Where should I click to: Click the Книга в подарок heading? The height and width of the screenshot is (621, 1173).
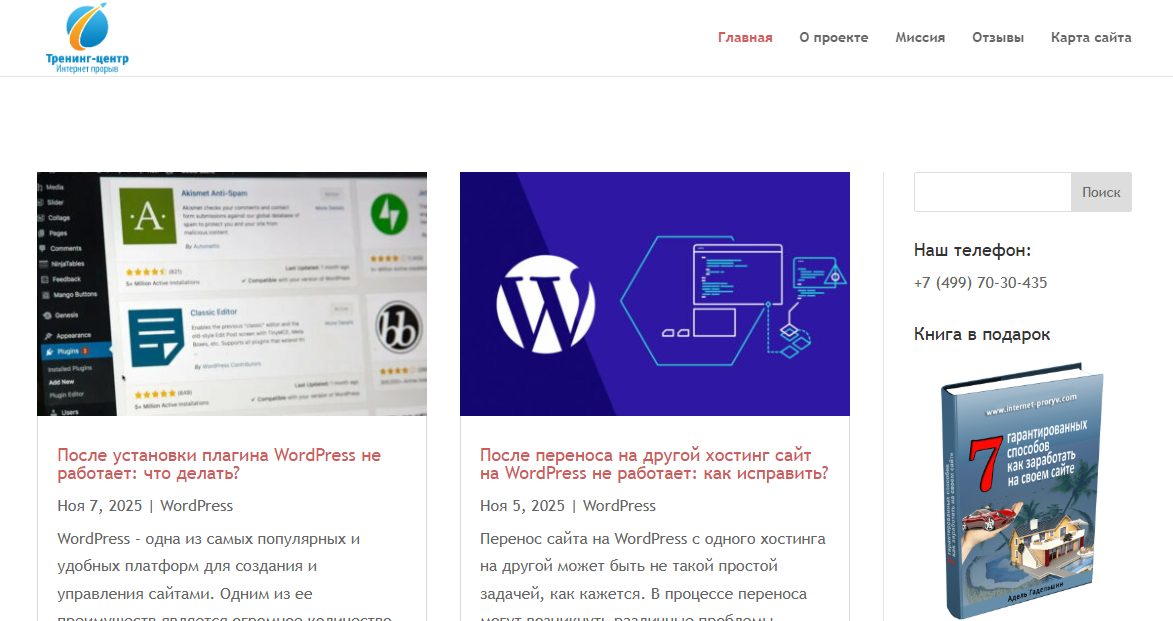pyautogui.click(x=981, y=334)
